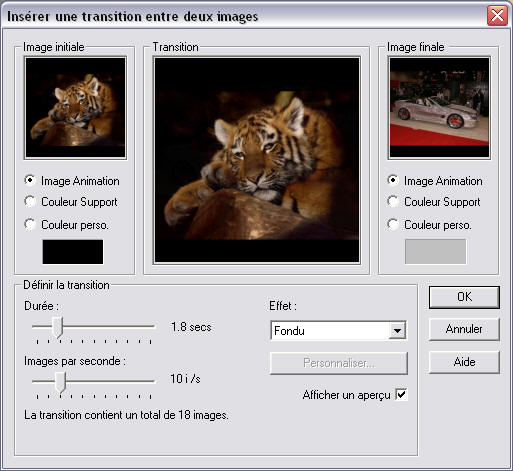Click the Personnaliser... button
513x471 pixels.
coord(339,363)
